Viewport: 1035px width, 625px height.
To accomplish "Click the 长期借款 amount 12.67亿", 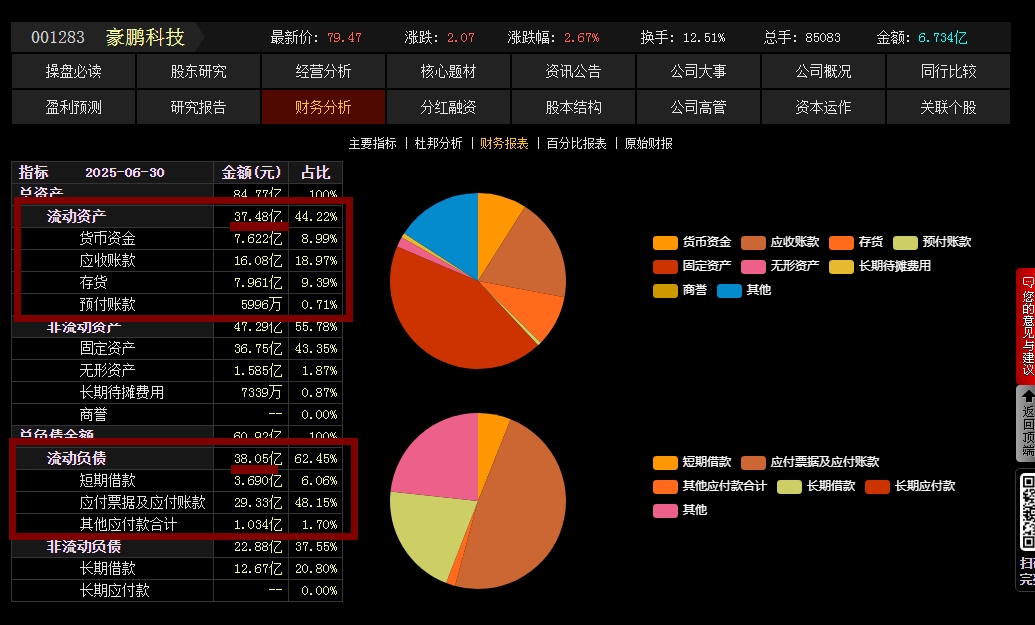I will point(257,568).
